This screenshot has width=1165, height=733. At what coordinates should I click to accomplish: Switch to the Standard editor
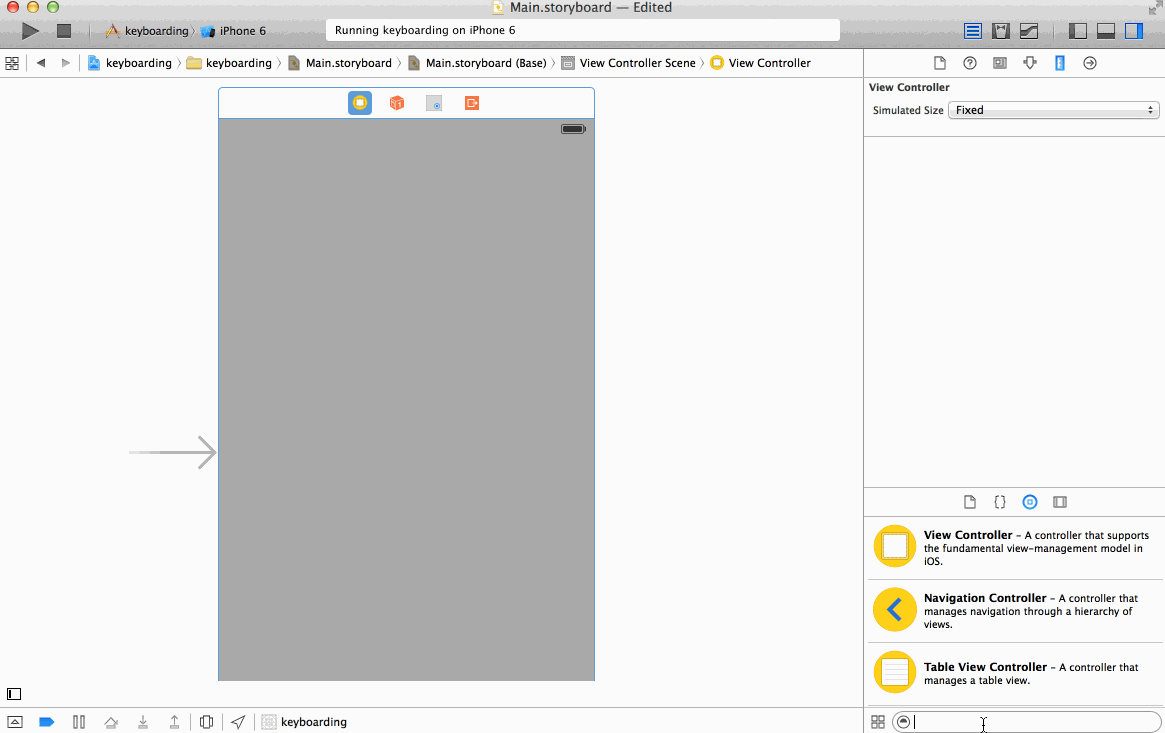click(x=973, y=30)
